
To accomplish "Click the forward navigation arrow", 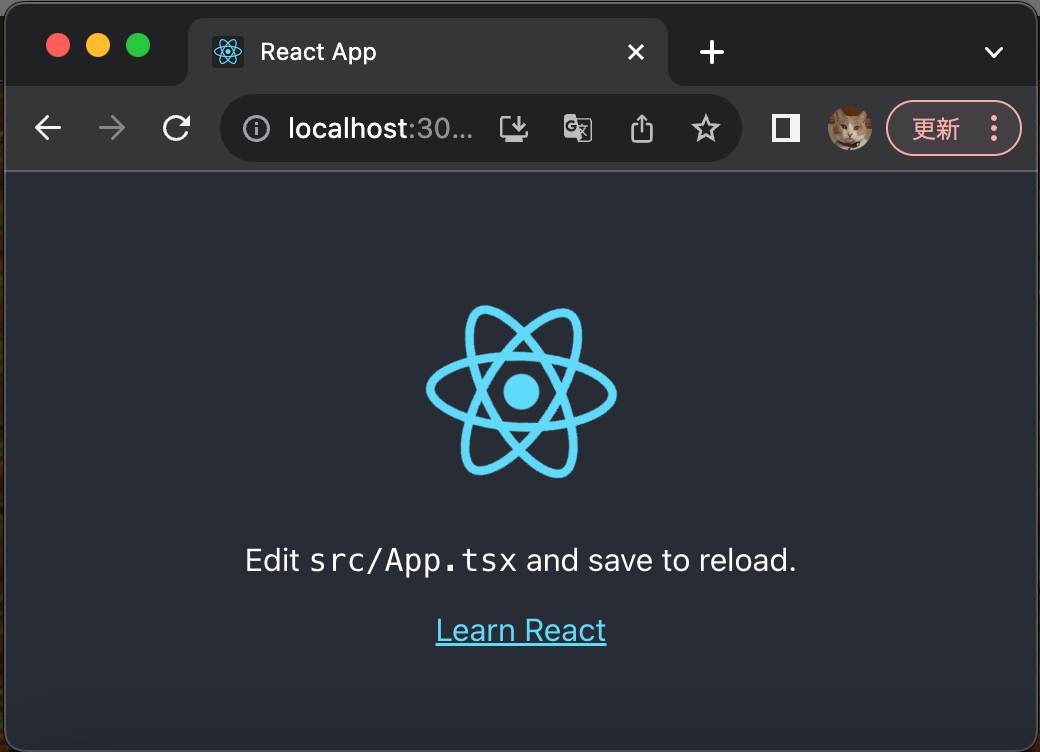I will (x=112, y=128).
